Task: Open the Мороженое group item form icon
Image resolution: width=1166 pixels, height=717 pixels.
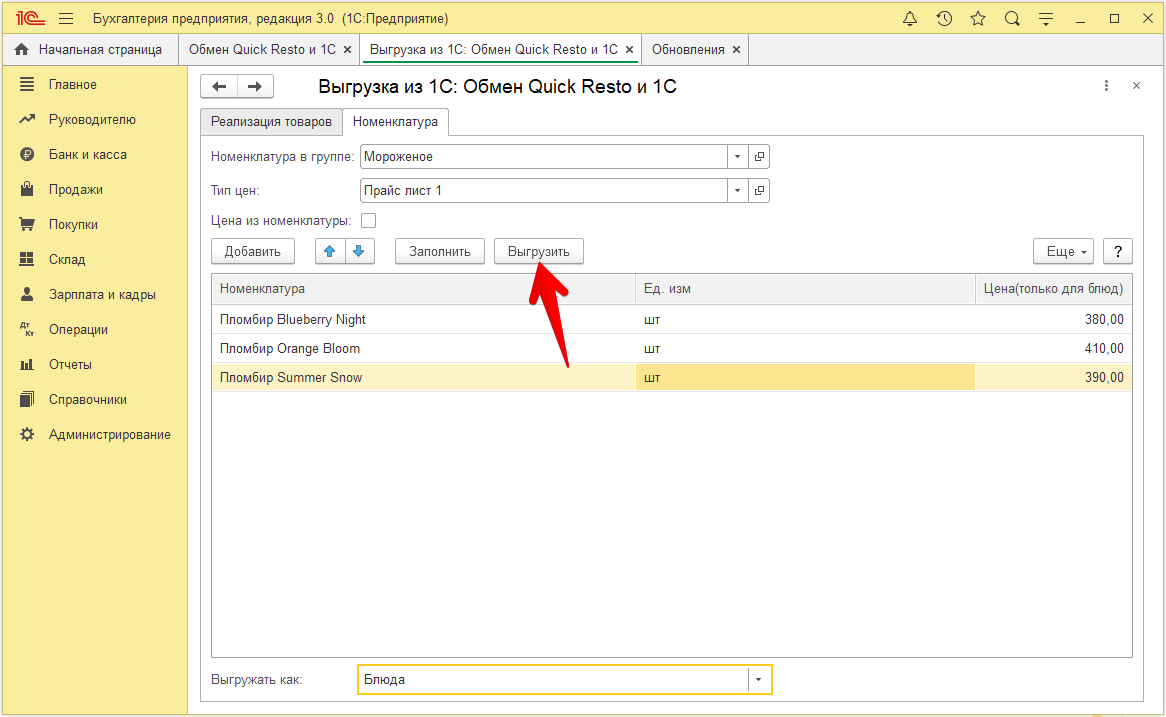Action: tap(759, 156)
